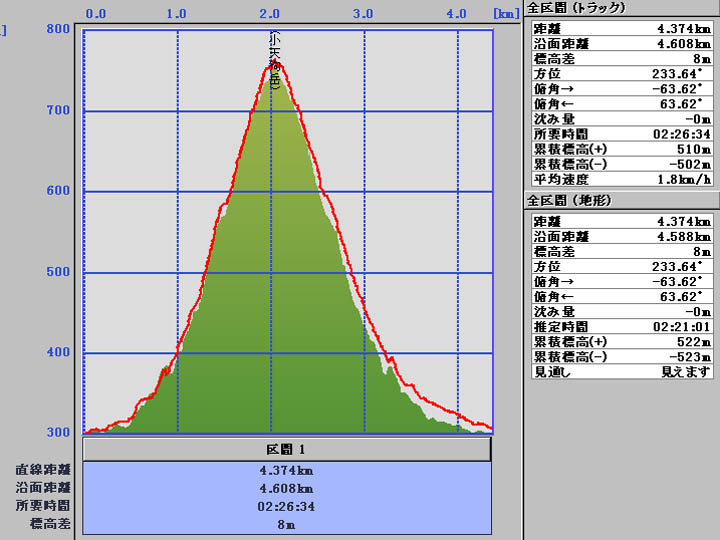Click the 標高差 8m cell below the graph

287,524
